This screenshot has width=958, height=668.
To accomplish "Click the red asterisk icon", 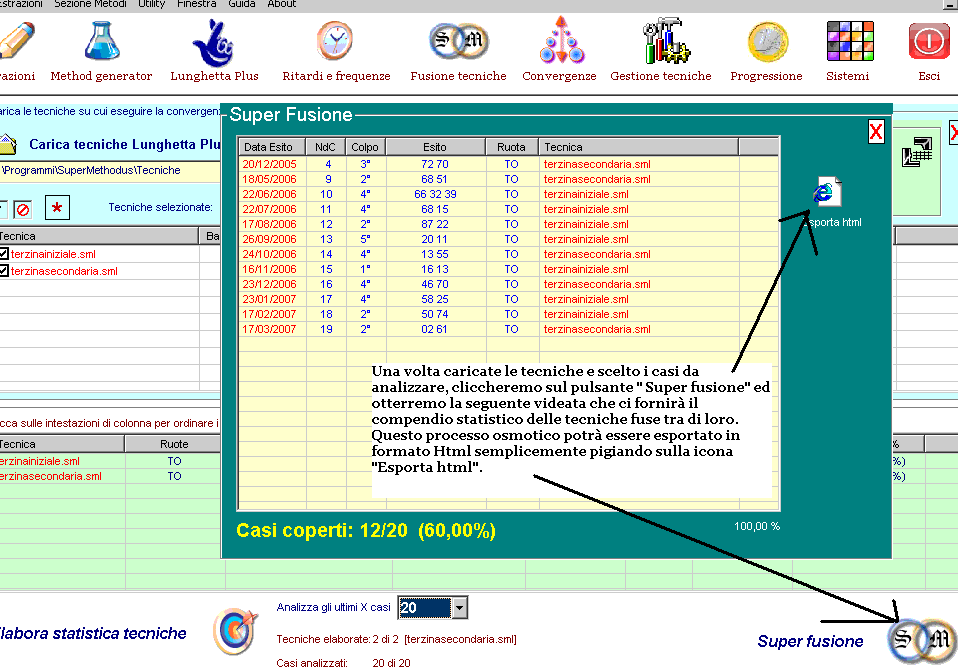I will (57, 208).
